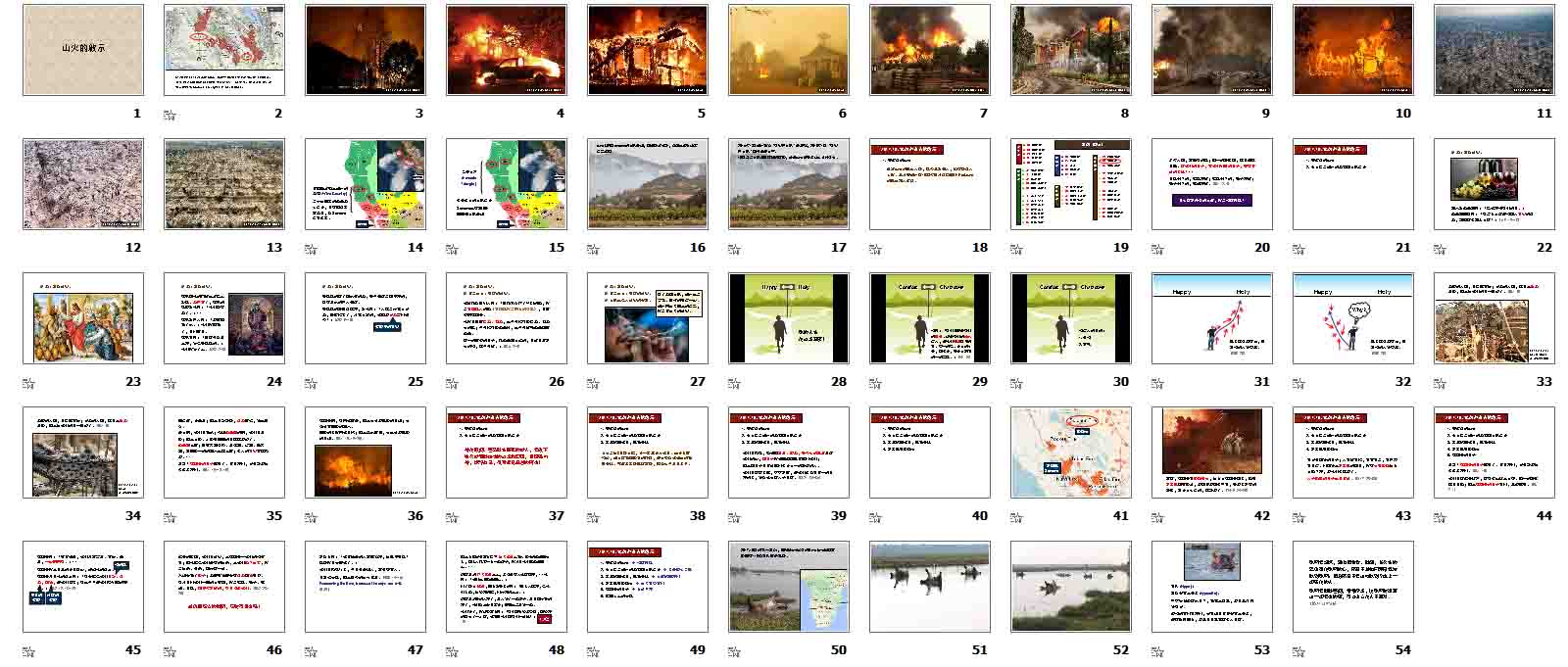Click the animation star under slide 37
The width and height of the screenshot is (1568, 667).
click(452, 515)
